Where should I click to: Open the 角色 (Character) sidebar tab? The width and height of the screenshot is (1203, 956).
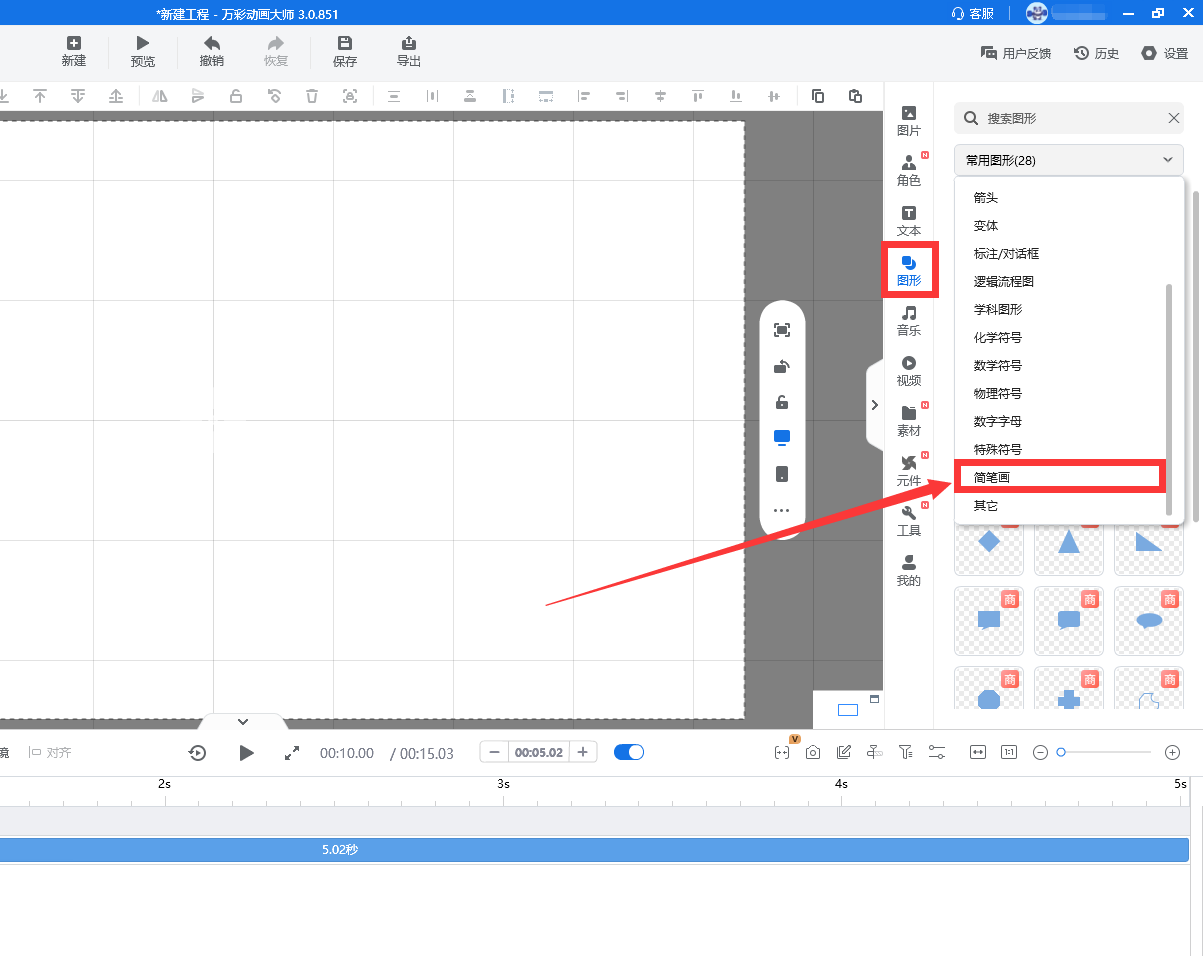[x=909, y=170]
